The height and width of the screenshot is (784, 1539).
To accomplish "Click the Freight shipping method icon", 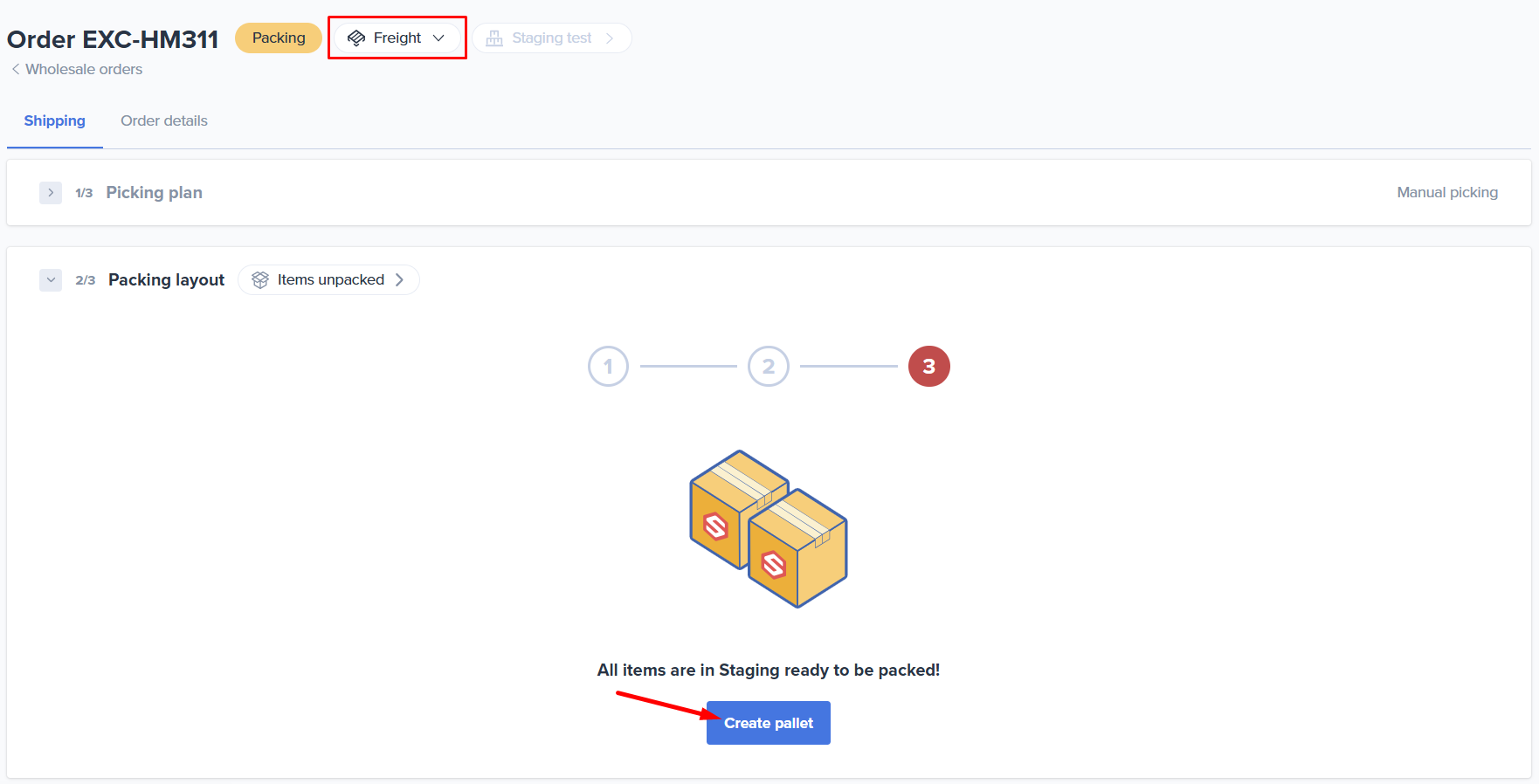I will (x=356, y=38).
